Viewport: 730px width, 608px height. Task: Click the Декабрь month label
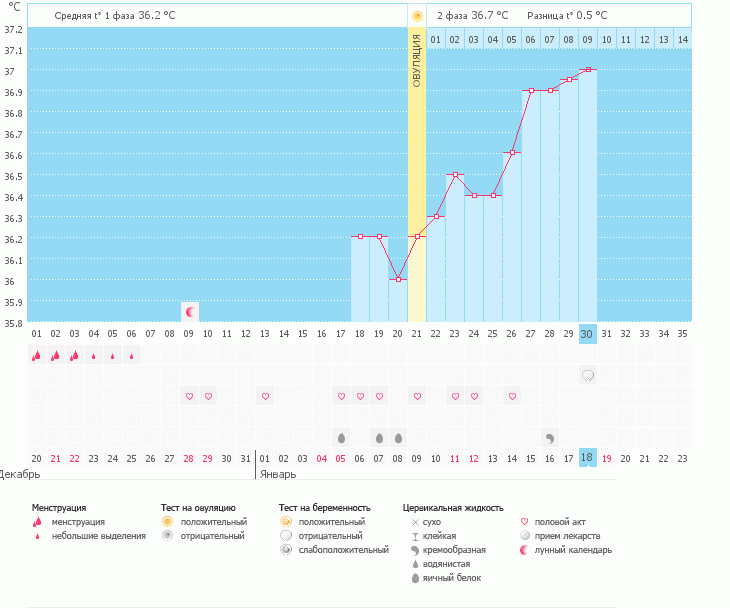click(x=20, y=475)
